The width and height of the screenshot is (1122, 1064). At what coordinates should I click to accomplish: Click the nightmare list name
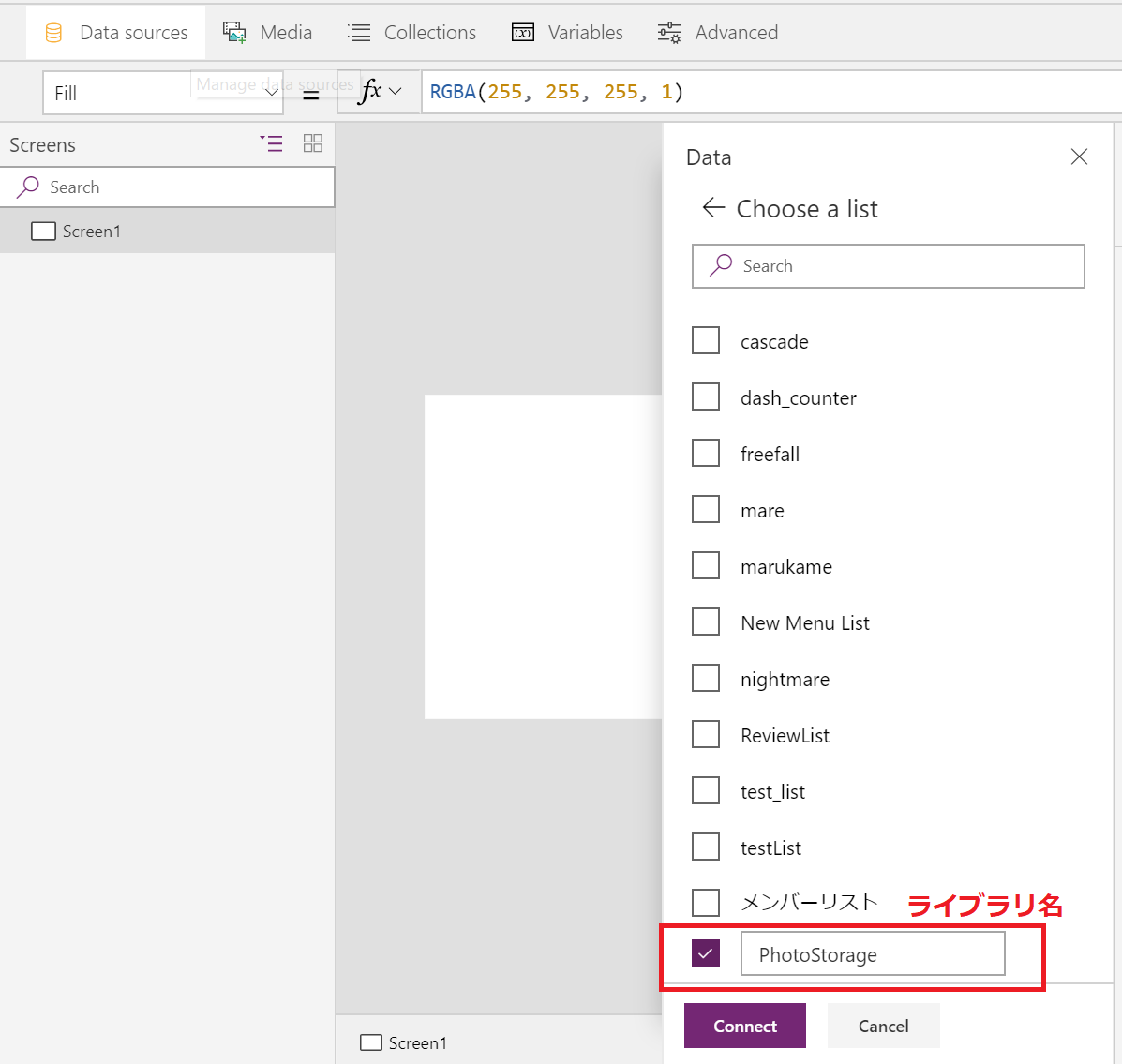click(785, 680)
